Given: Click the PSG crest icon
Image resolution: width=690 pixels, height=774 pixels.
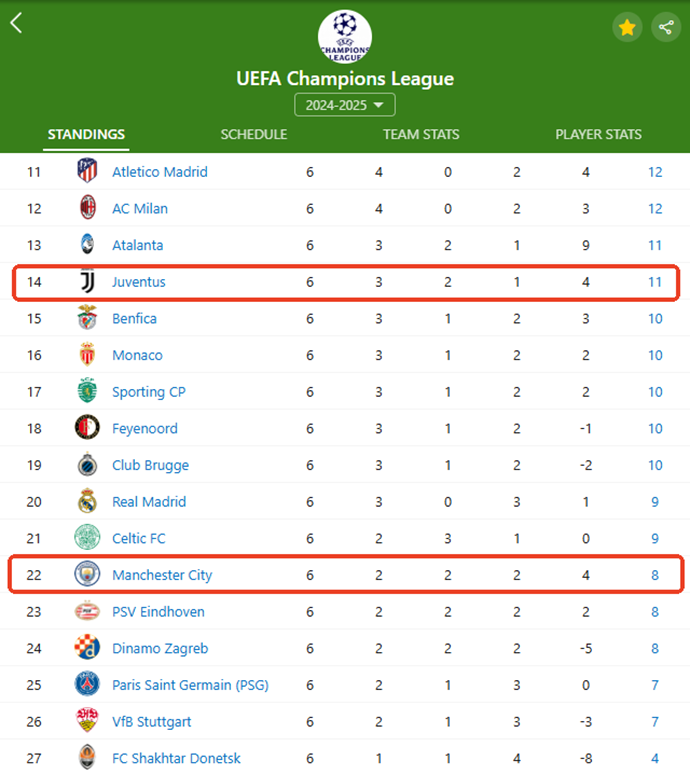Looking at the screenshot, I should tap(87, 684).
